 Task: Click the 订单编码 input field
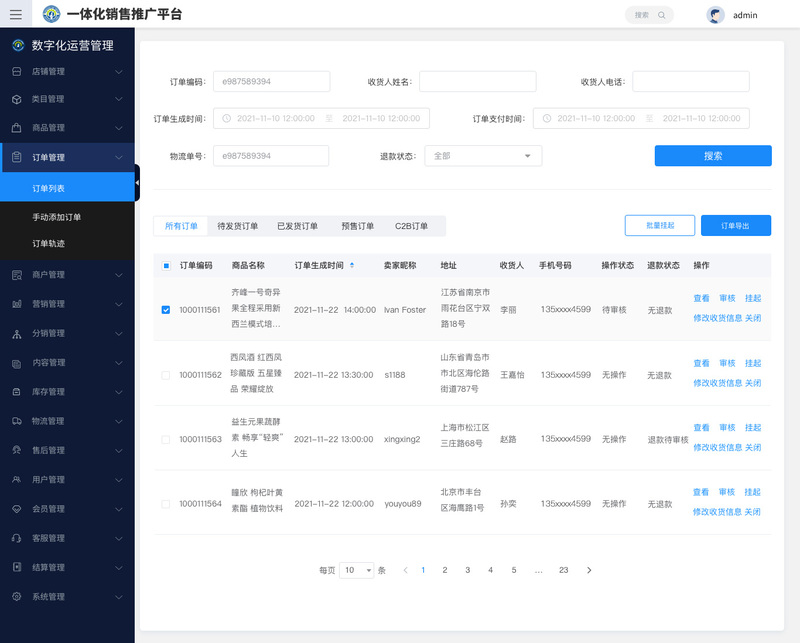[271, 82]
